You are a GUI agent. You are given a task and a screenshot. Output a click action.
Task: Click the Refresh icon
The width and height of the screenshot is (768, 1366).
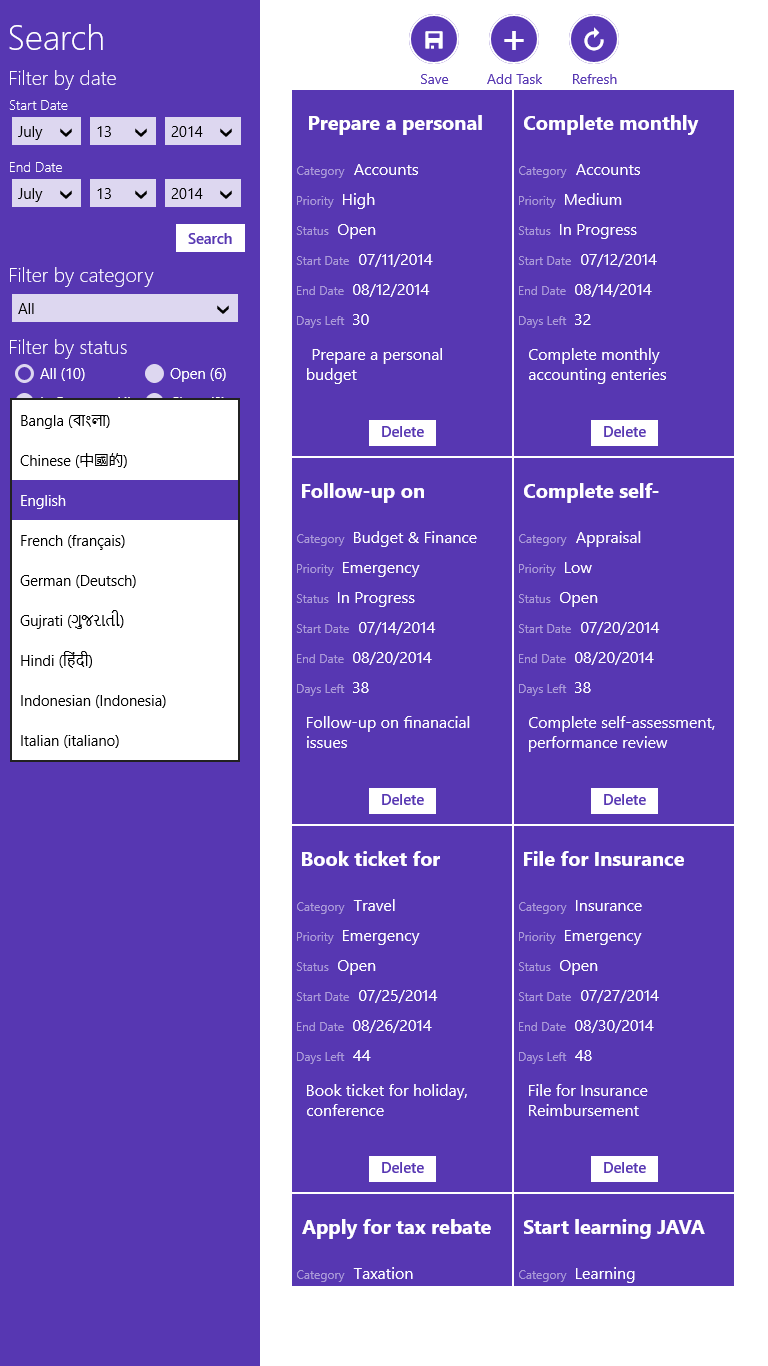(x=594, y=40)
